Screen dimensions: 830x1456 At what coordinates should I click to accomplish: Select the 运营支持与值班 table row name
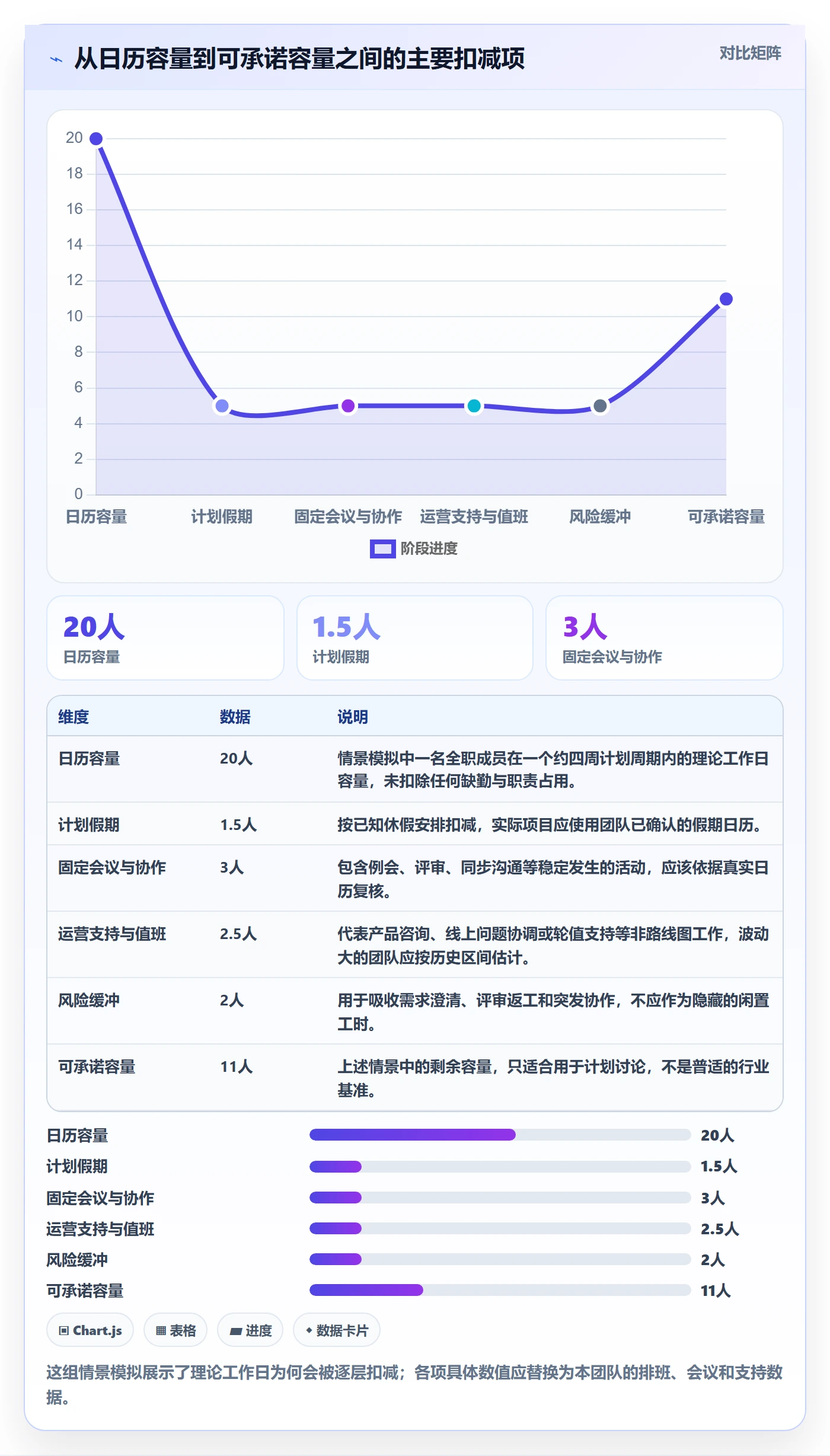click(x=112, y=934)
